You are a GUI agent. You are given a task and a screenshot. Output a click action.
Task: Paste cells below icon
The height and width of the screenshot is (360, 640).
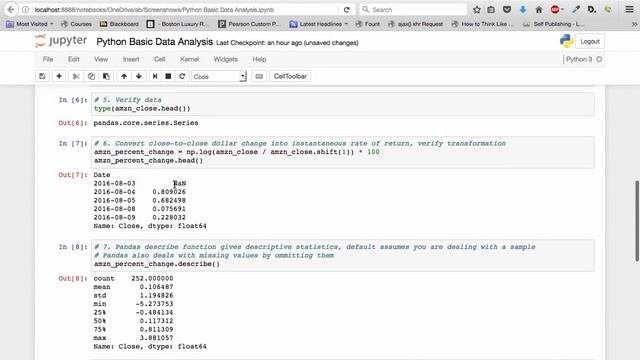pos(106,76)
